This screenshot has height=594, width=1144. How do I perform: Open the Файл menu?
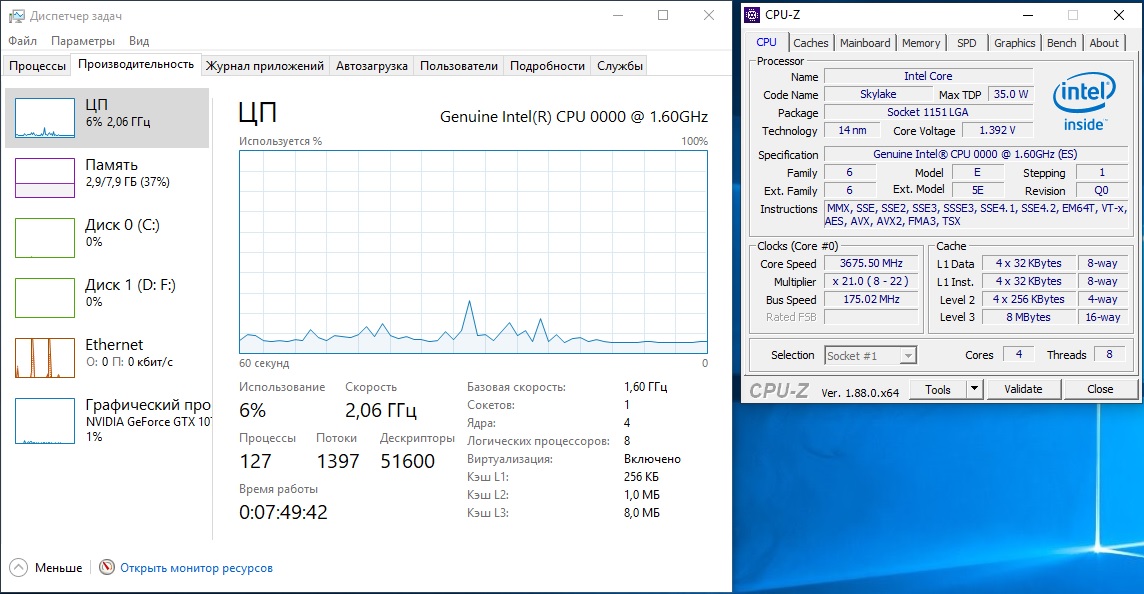(x=23, y=41)
